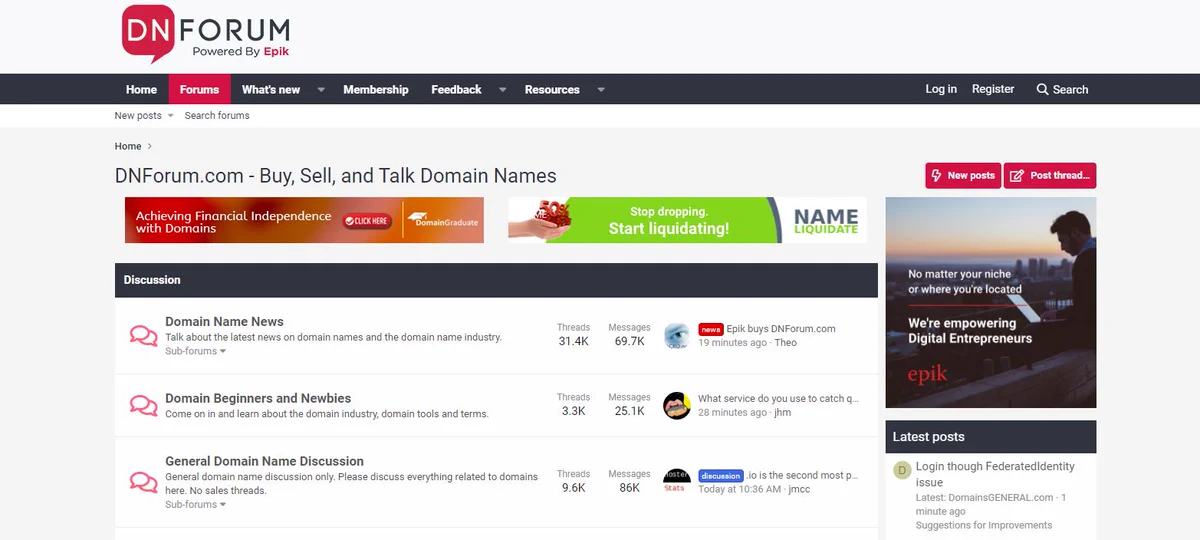This screenshot has width=1200, height=540.
Task: Click the blue discussion tag label
Action: click(721, 476)
